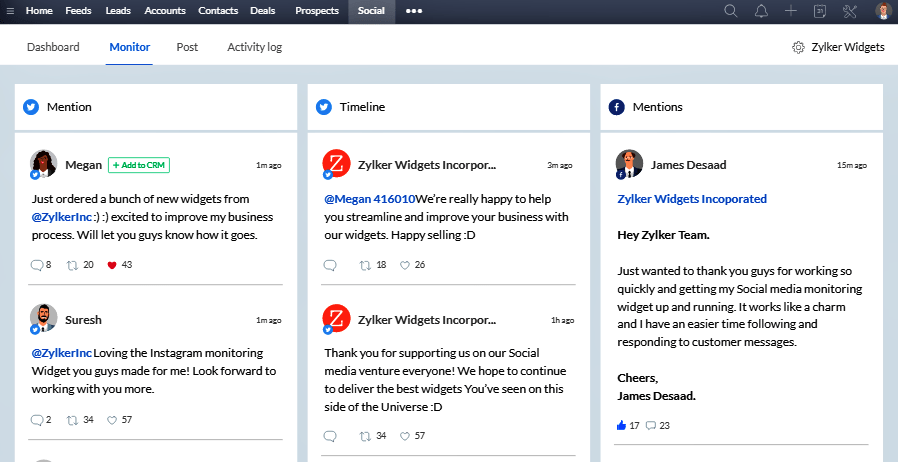Click the '15m ago' timestamp on James's post
The image size is (898, 462).
coord(852,165)
